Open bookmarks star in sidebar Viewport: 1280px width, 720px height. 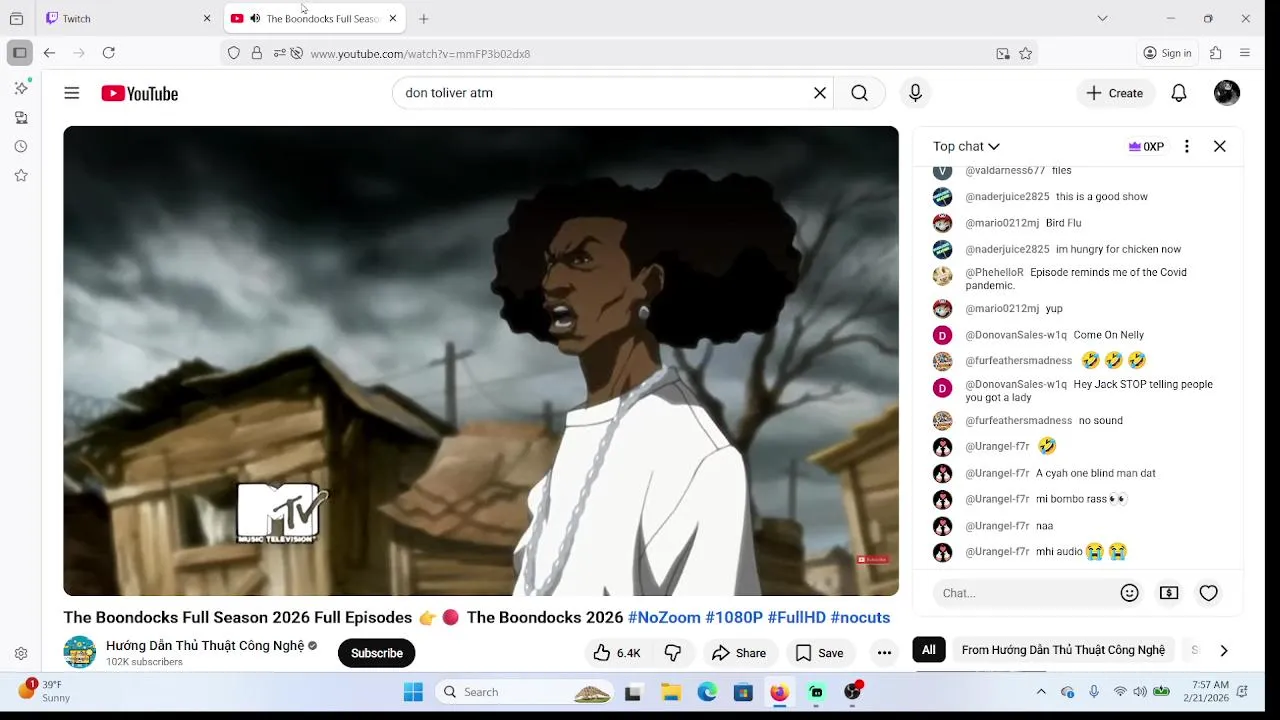click(21, 175)
